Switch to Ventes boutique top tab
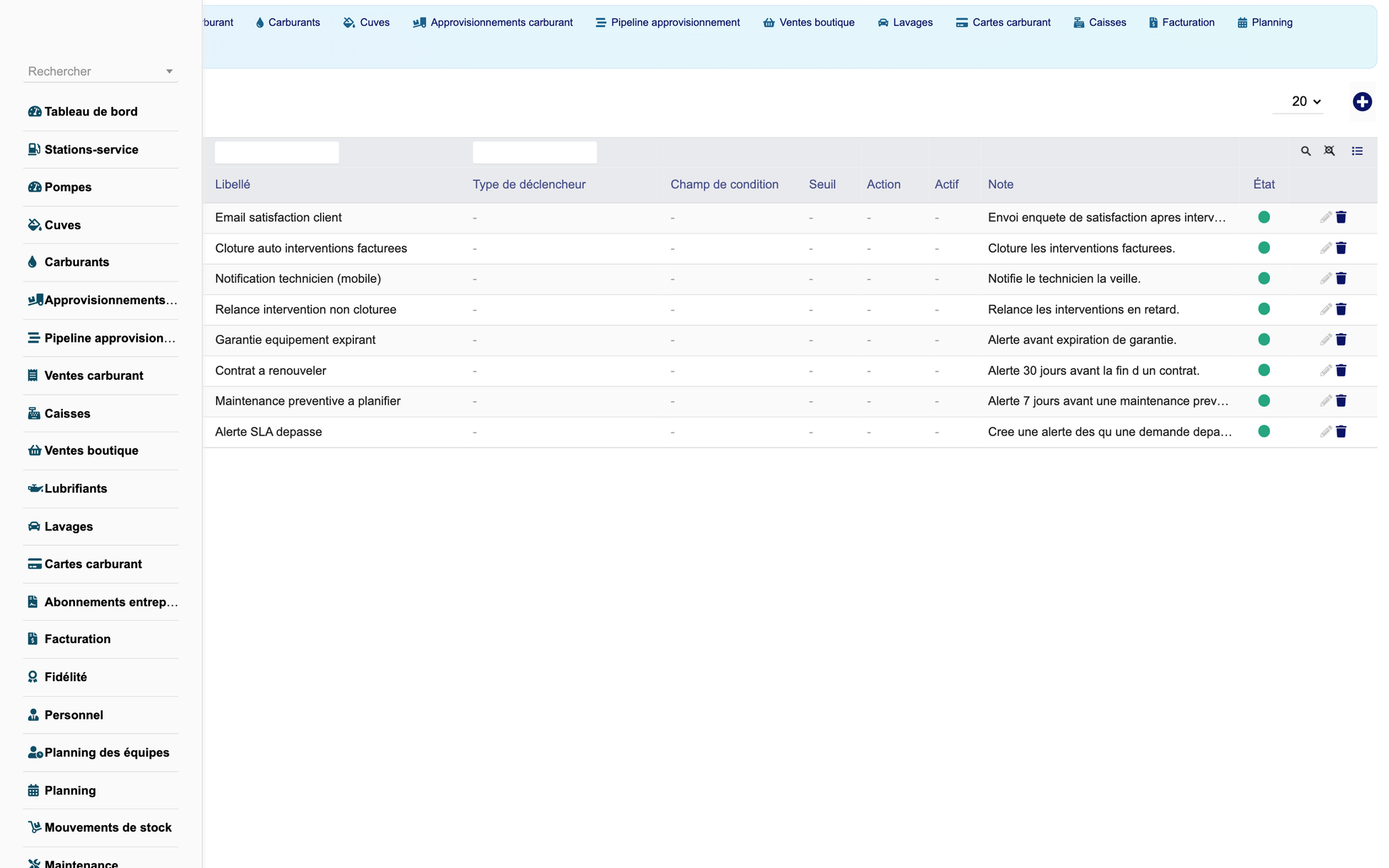 pos(809,22)
